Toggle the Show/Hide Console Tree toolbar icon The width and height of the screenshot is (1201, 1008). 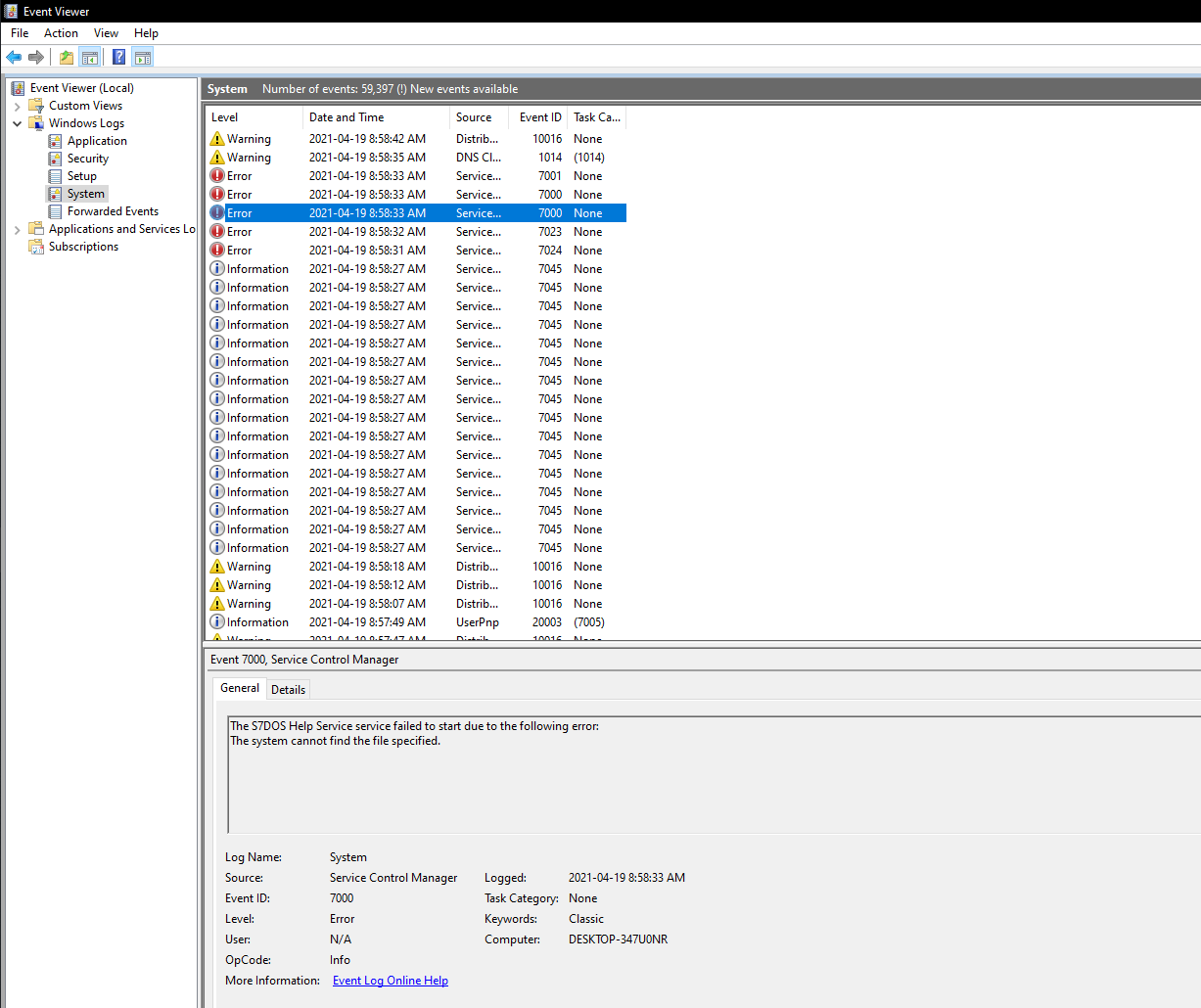click(90, 57)
